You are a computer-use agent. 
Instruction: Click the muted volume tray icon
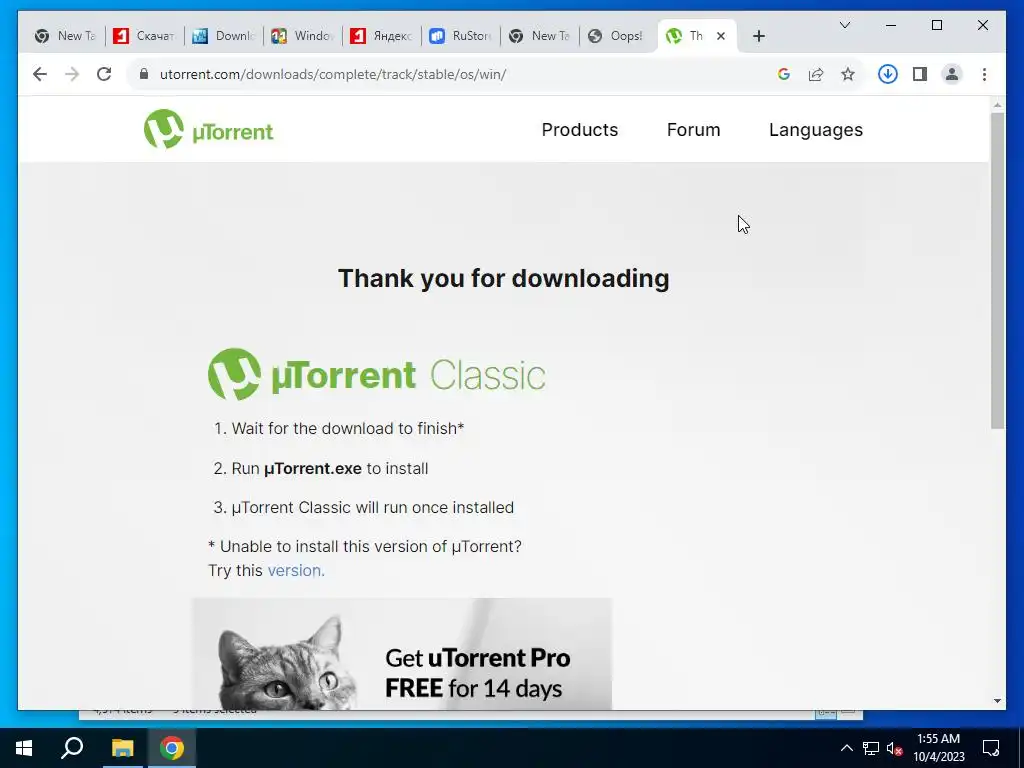coord(895,748)
